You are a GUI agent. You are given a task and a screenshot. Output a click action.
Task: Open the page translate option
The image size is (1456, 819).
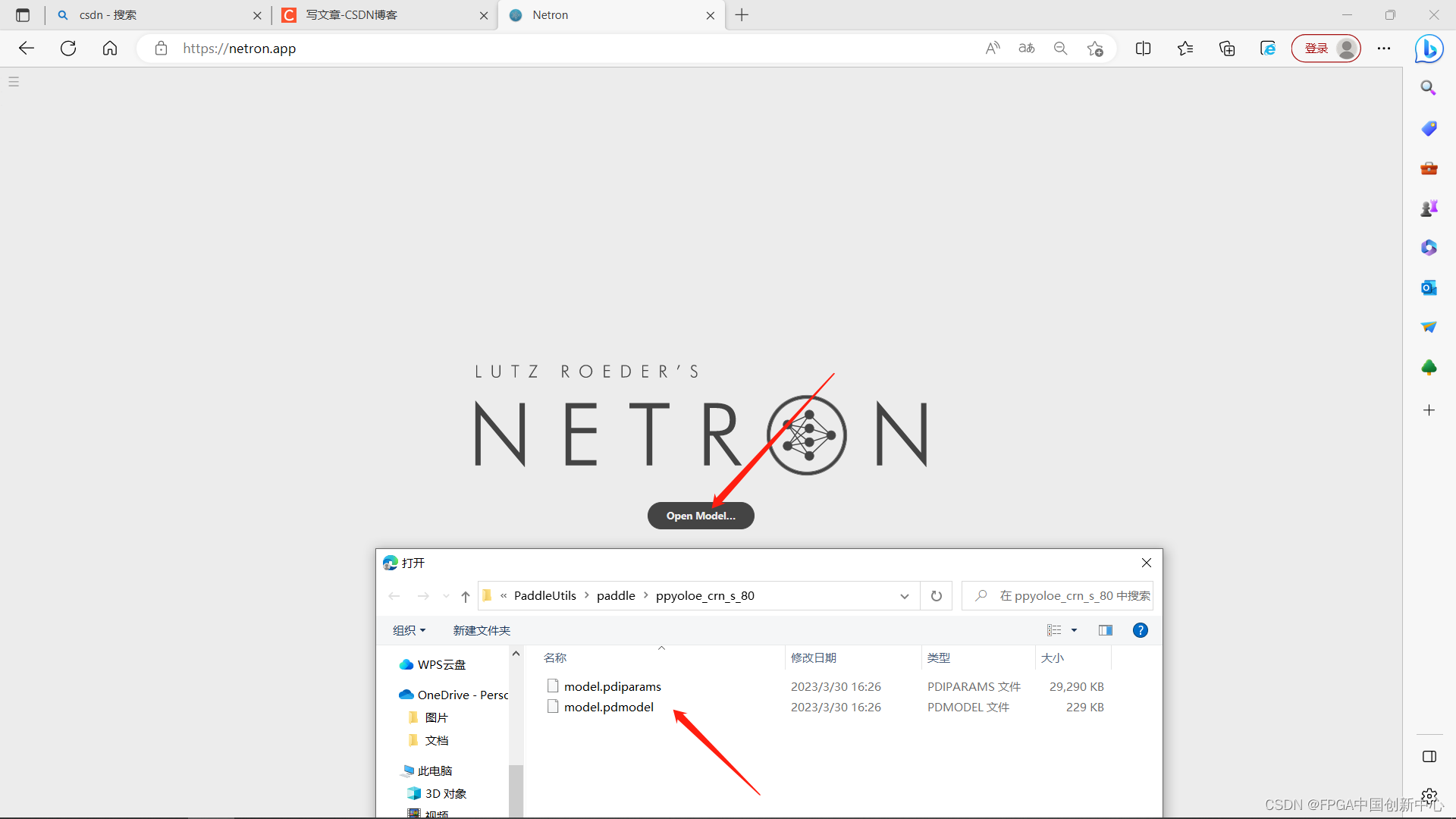coord(1027,49)
